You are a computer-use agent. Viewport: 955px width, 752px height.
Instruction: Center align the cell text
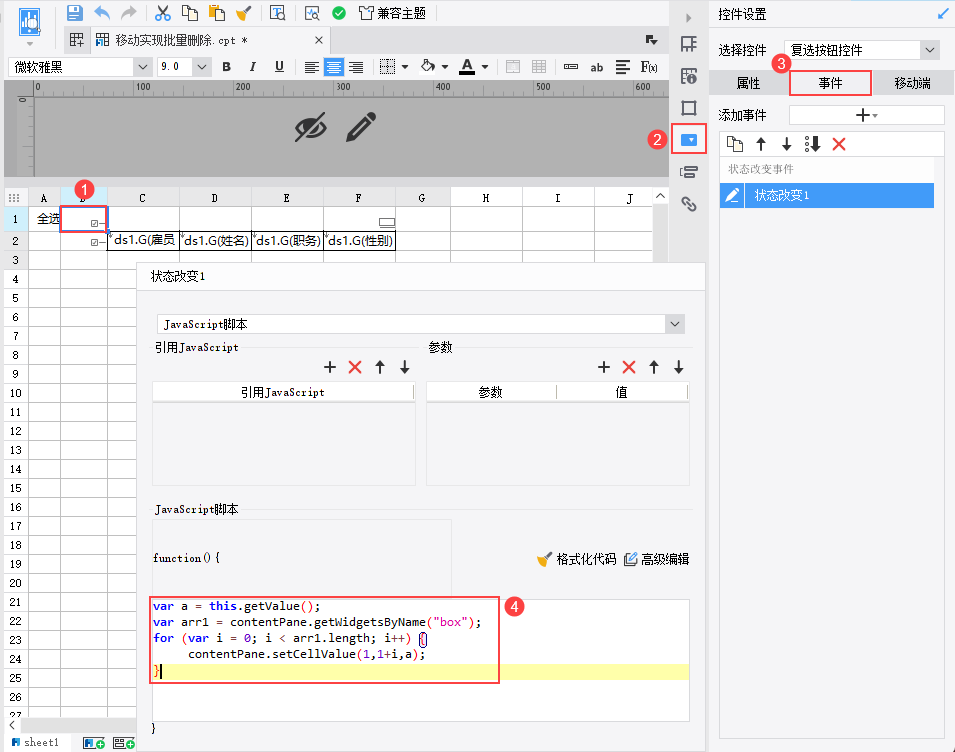click(x=333, y=67)
